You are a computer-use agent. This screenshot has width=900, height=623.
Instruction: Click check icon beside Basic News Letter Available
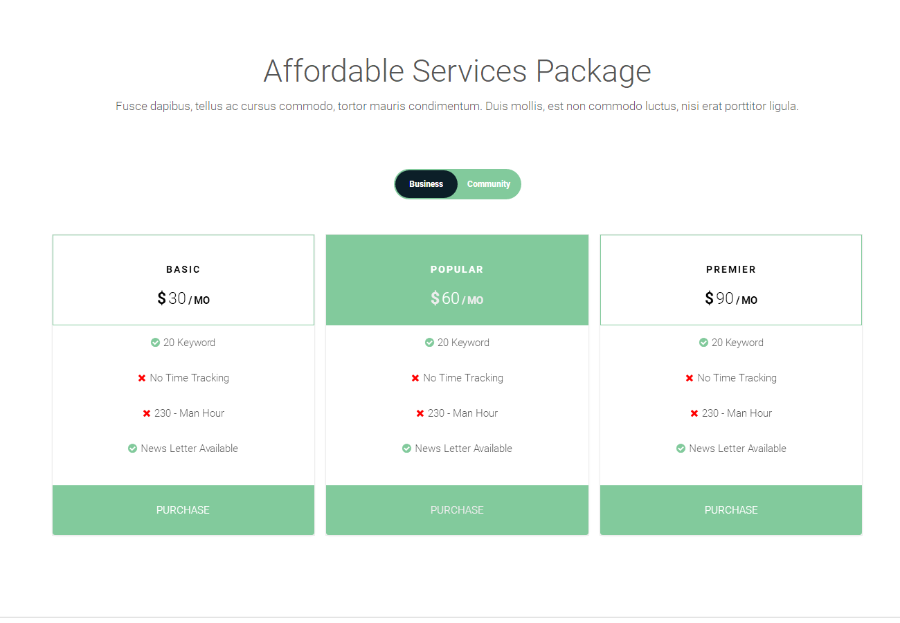(132, 449)
